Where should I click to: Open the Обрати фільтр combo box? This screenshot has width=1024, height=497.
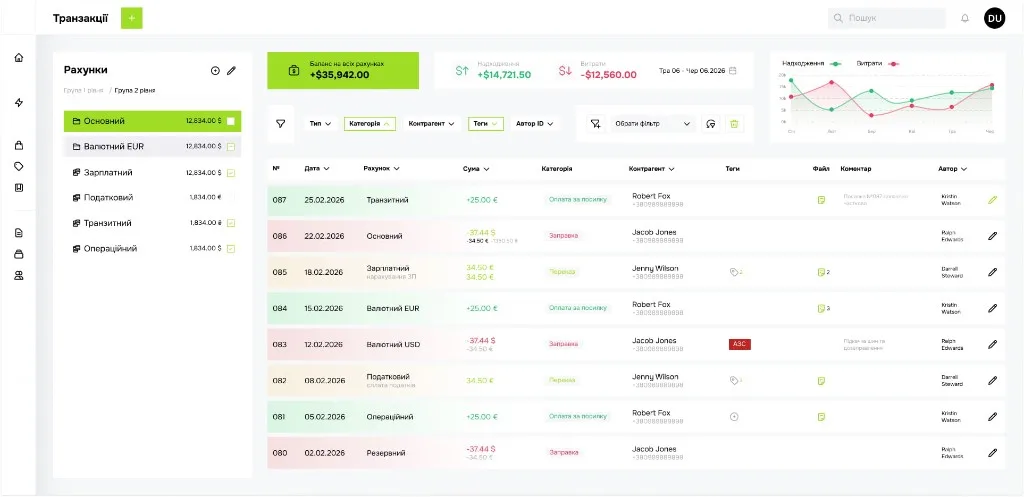point(652,123)
